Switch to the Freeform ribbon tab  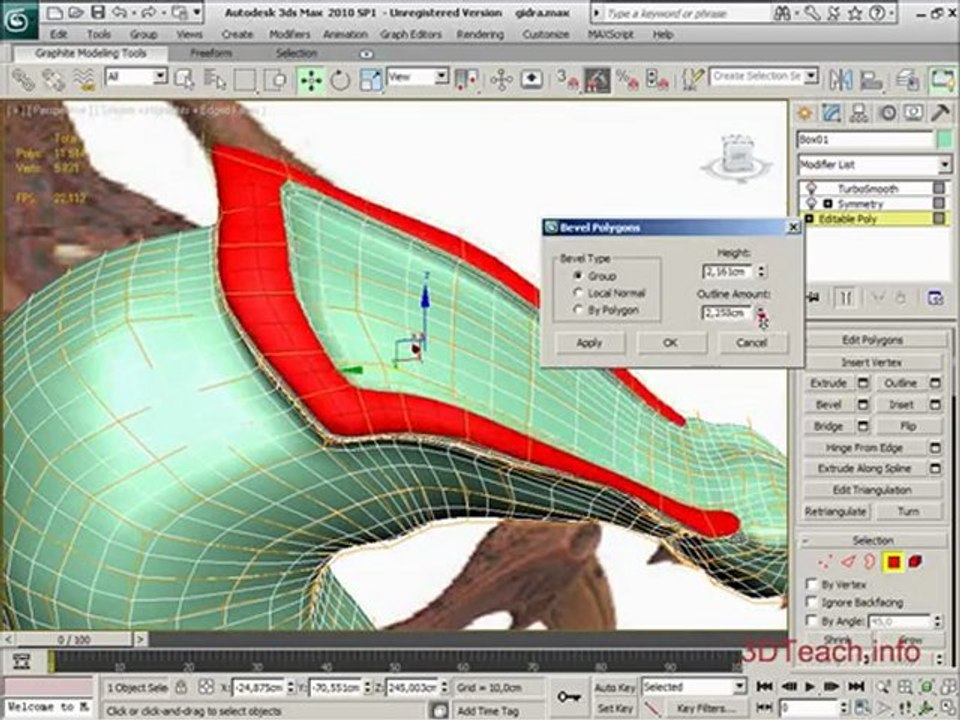pos(211,53)
